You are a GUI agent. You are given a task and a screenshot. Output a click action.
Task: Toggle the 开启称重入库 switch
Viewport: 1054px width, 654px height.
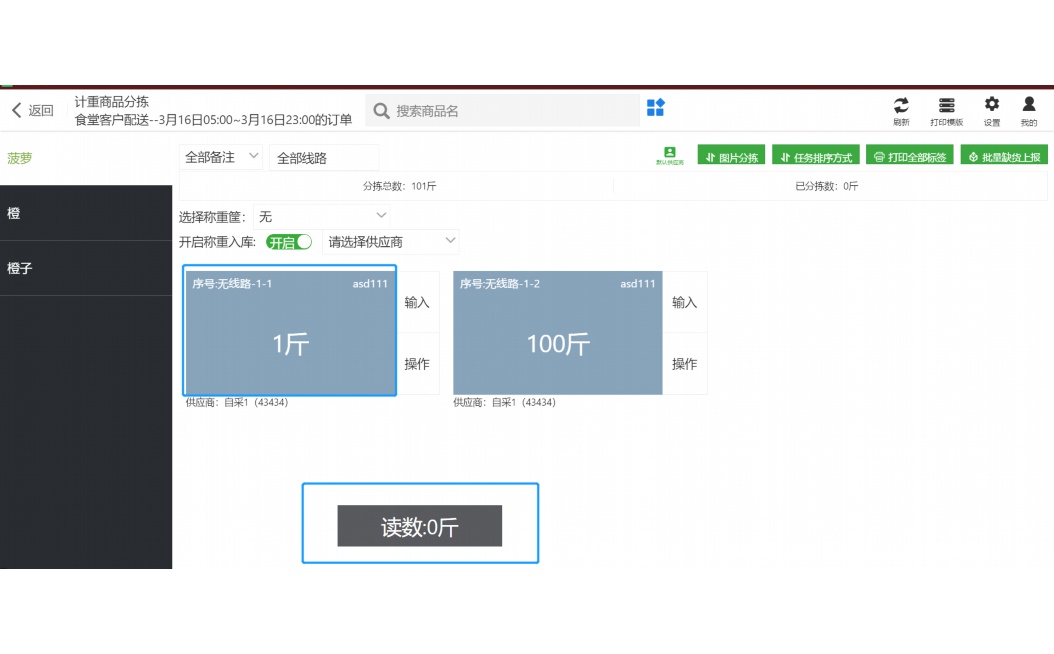click(289, 242)
